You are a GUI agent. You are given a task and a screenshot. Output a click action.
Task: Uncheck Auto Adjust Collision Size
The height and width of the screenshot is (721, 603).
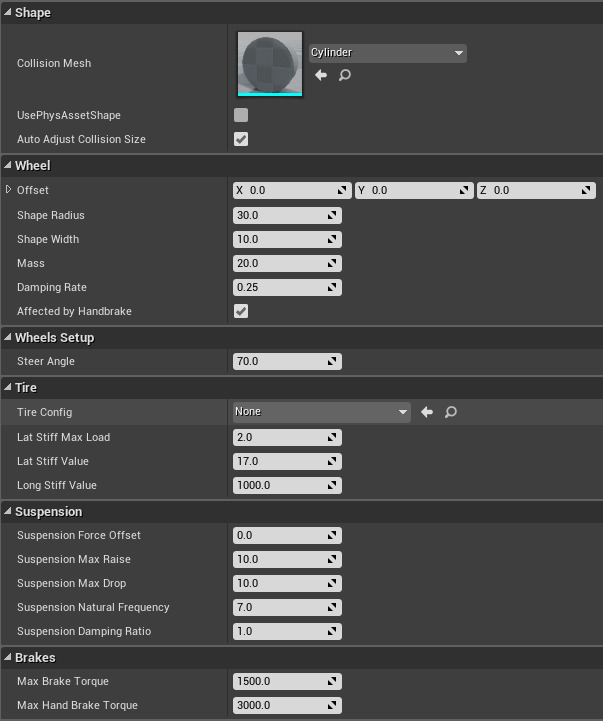tap(241, 139)
